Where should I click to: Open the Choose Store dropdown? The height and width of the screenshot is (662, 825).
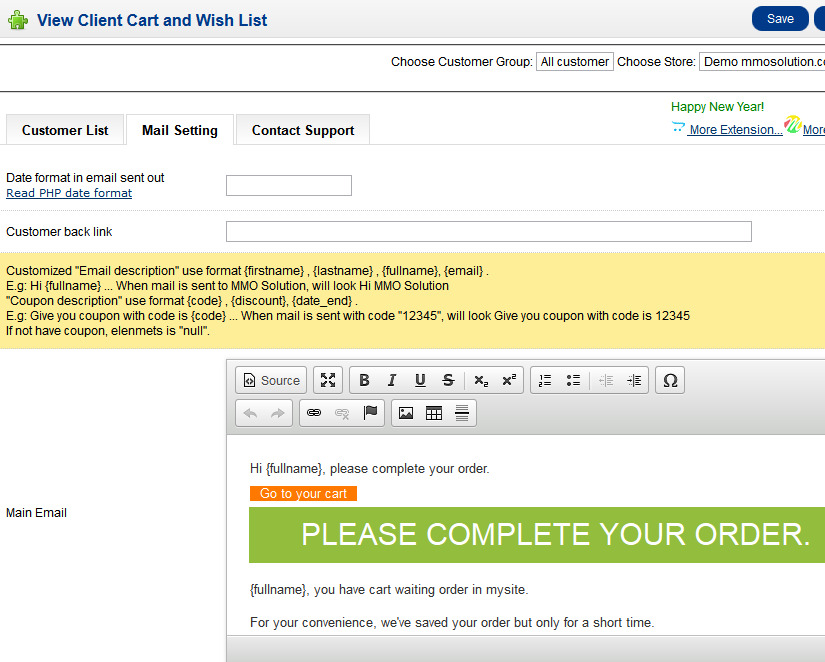click(762, 62)
